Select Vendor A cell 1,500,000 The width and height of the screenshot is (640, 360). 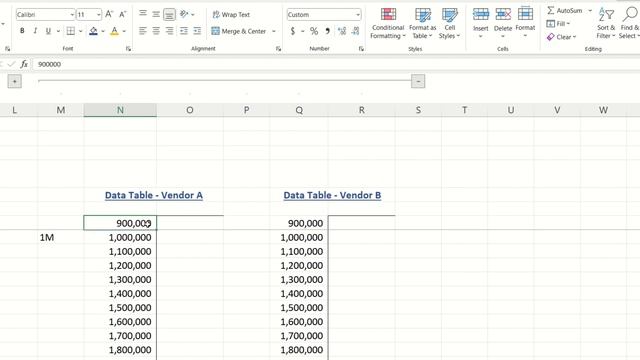pyautogui.click(x=120, y=307)
